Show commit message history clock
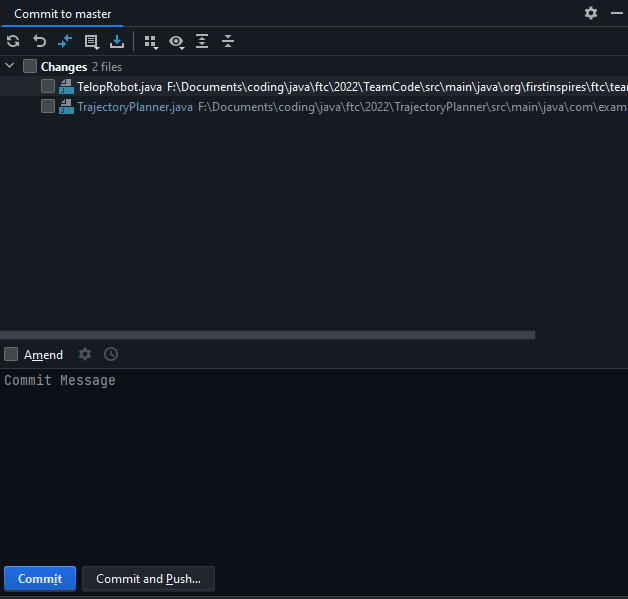This screenshot has width=628, height=599. (111, 354)
